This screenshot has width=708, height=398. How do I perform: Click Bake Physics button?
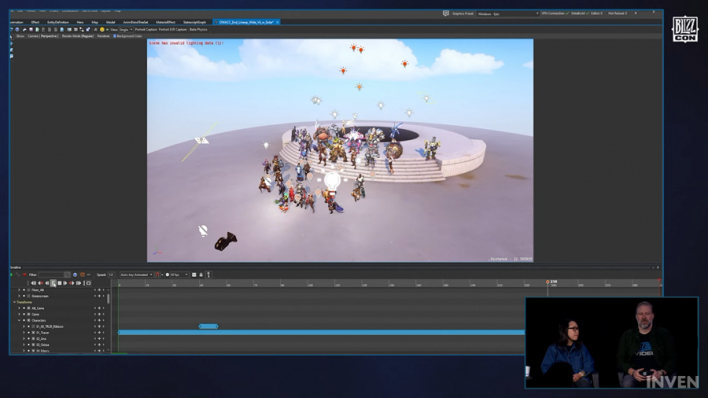tap(198, 30)
